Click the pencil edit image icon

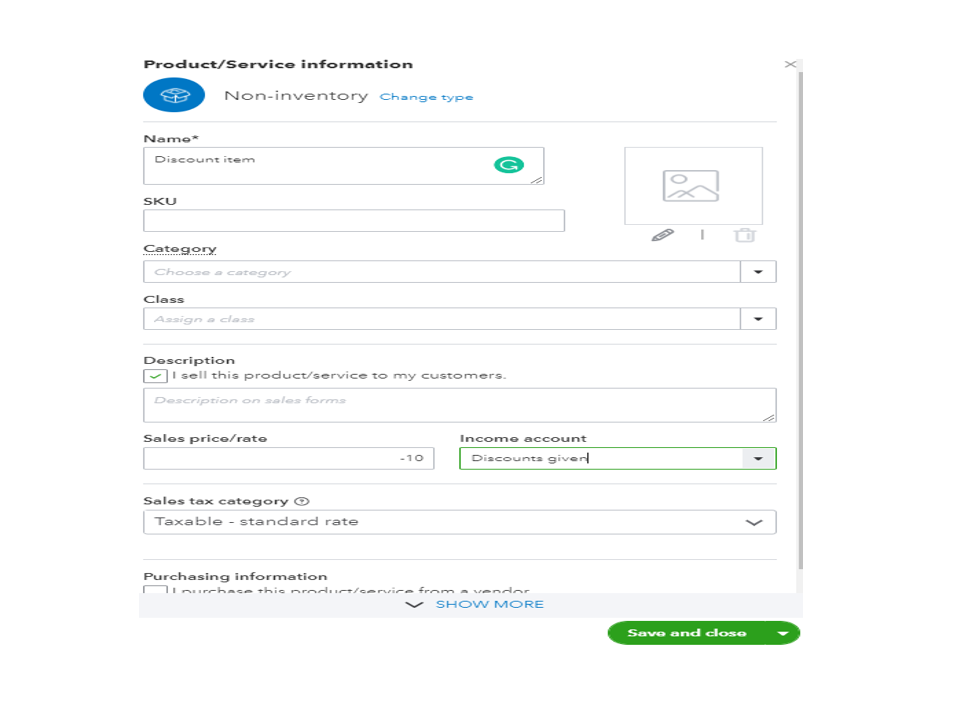coord(662,235)
